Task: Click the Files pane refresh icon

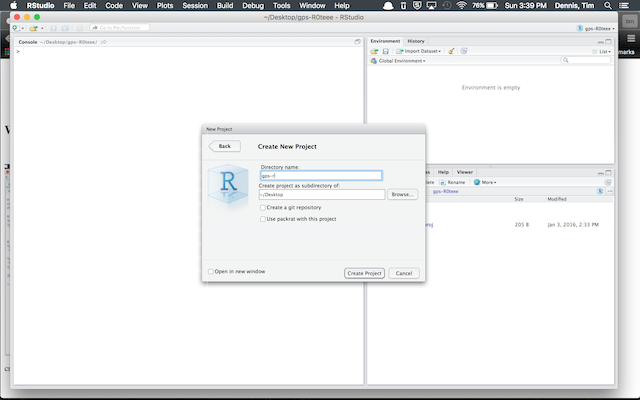Action: tap(608, 182)
